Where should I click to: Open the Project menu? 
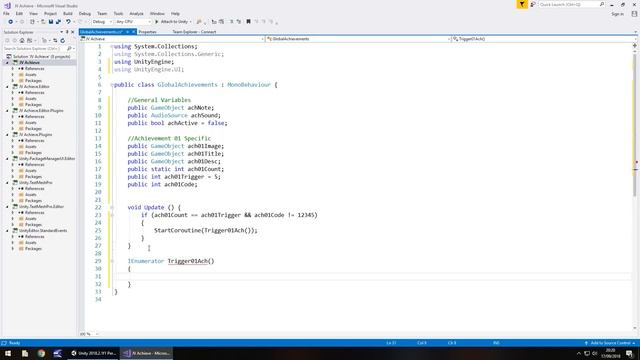(51, 13)
